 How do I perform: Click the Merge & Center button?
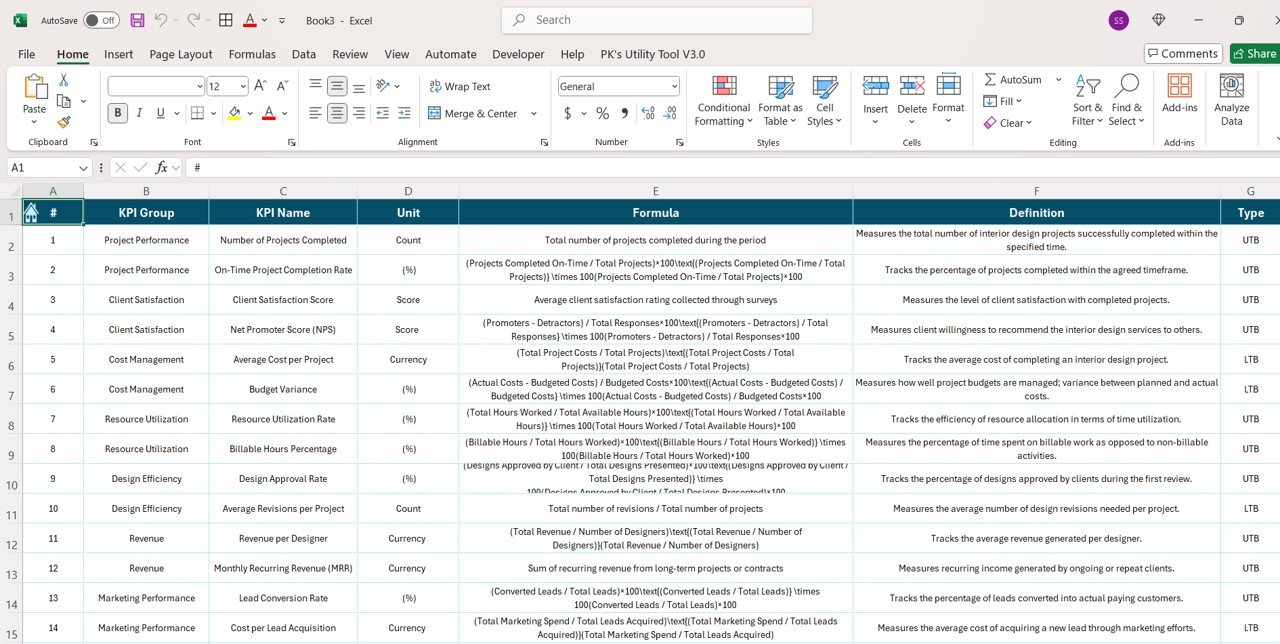(473, 113)
